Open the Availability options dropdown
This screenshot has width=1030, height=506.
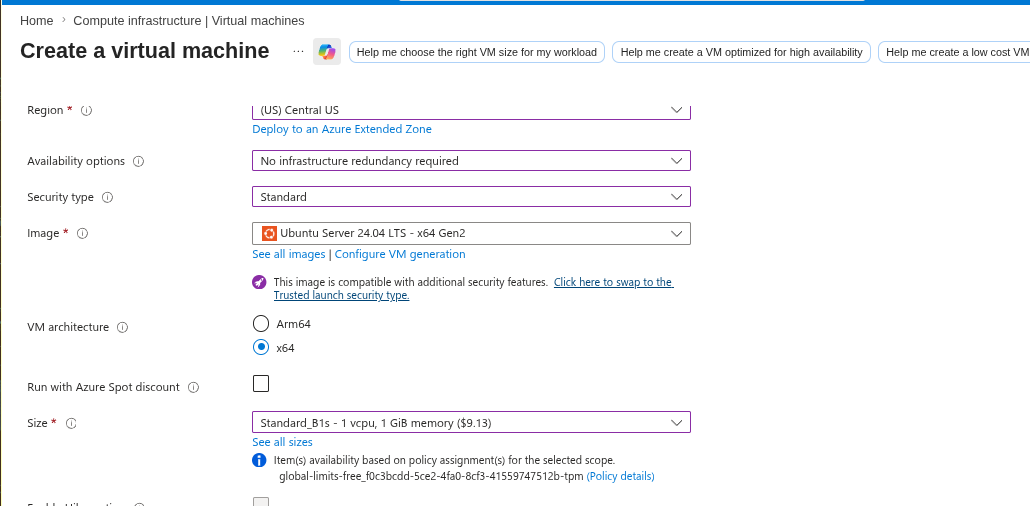(x=471, y=160)
